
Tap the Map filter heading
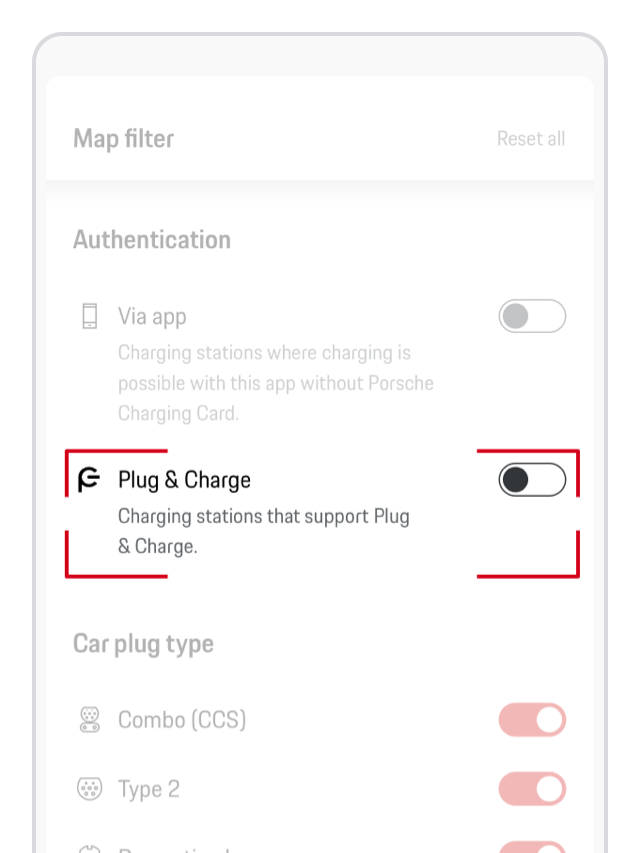123,139
